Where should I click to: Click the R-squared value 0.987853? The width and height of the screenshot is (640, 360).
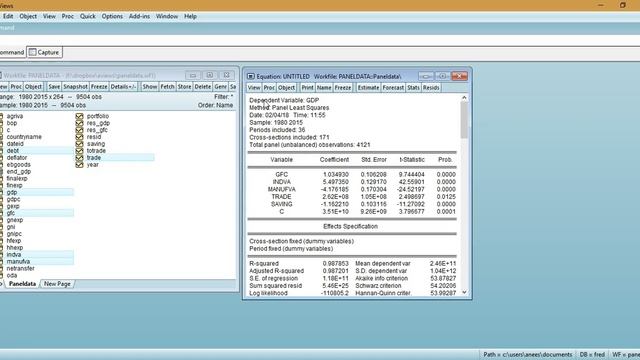click(x=336, y=264)
